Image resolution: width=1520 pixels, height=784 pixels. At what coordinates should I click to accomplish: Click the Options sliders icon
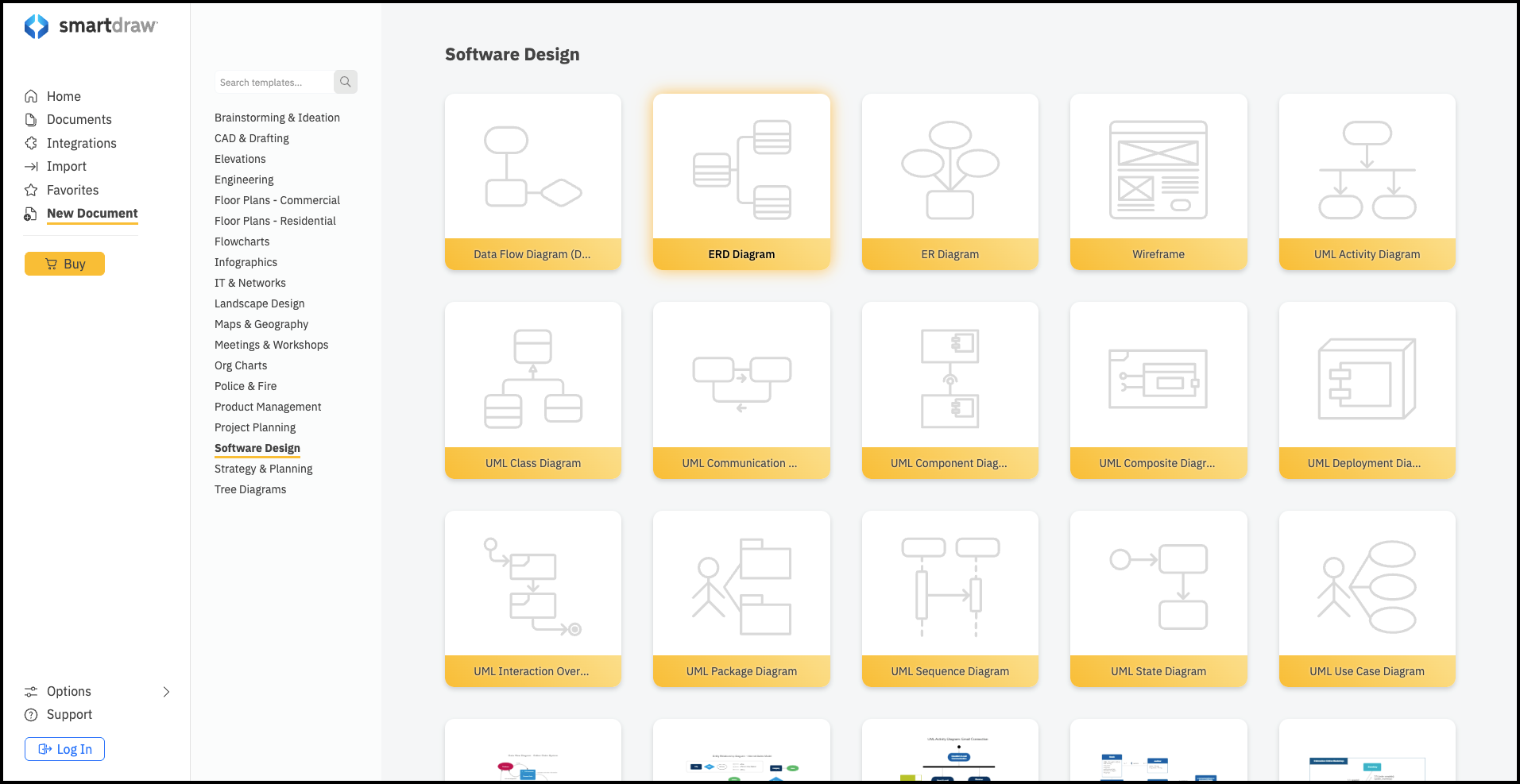[x=31, y=691]
